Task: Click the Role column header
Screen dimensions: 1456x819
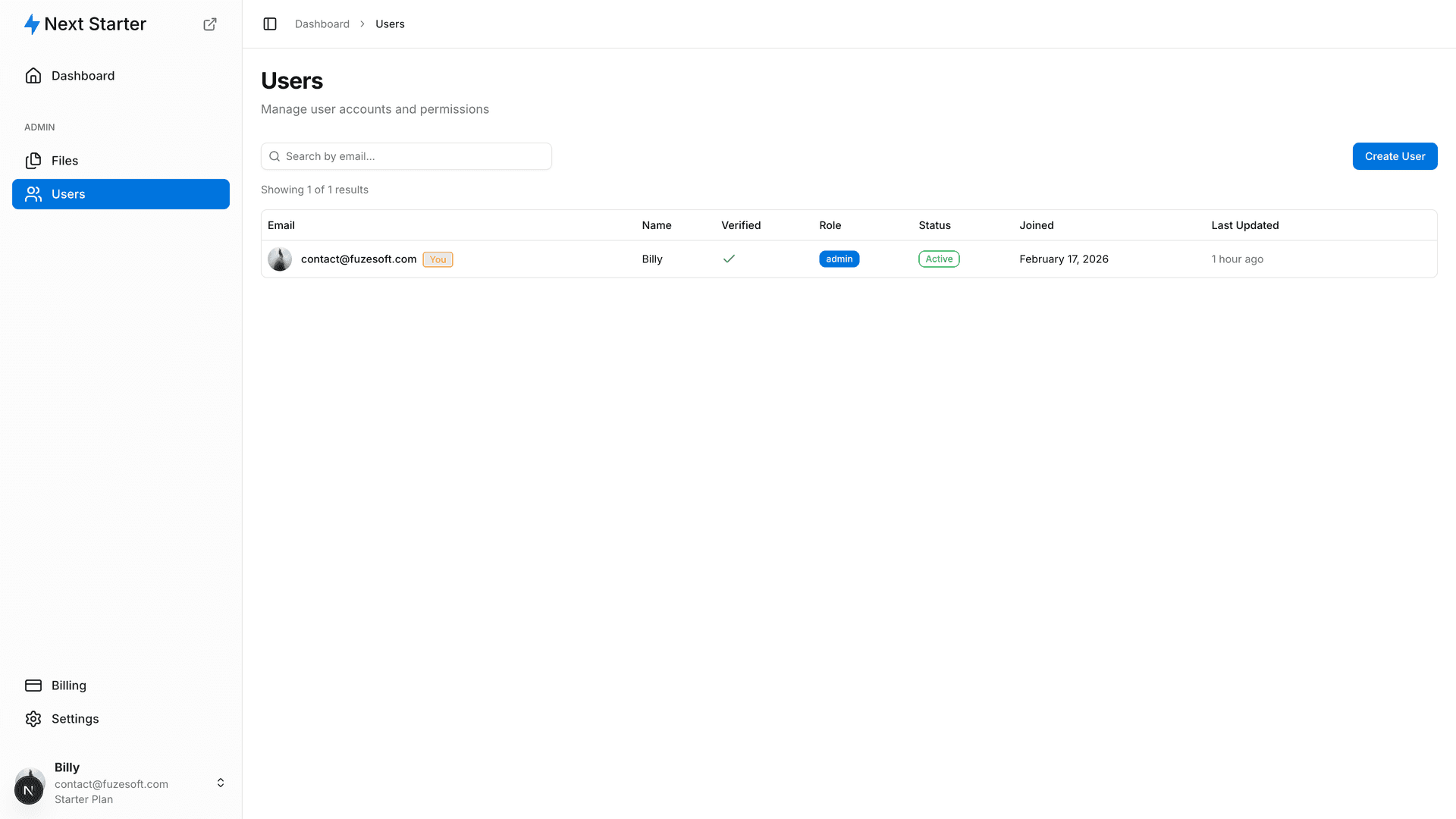Action: (830, 225)
